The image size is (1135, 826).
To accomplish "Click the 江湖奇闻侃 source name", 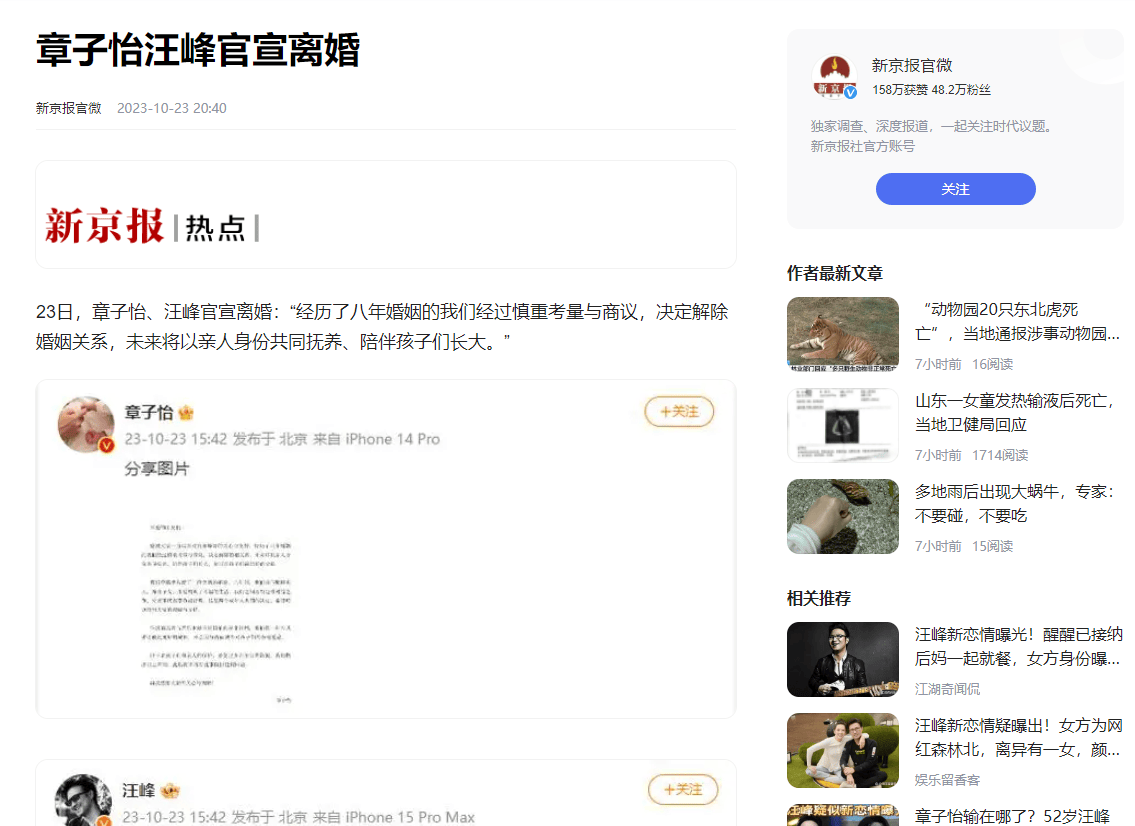I will tap(947, 689).
